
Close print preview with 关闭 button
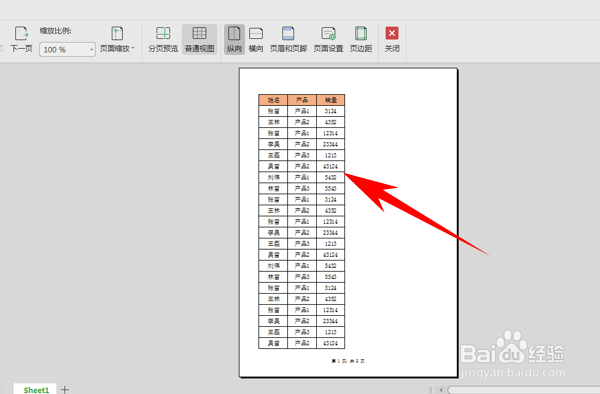point(392,39)
